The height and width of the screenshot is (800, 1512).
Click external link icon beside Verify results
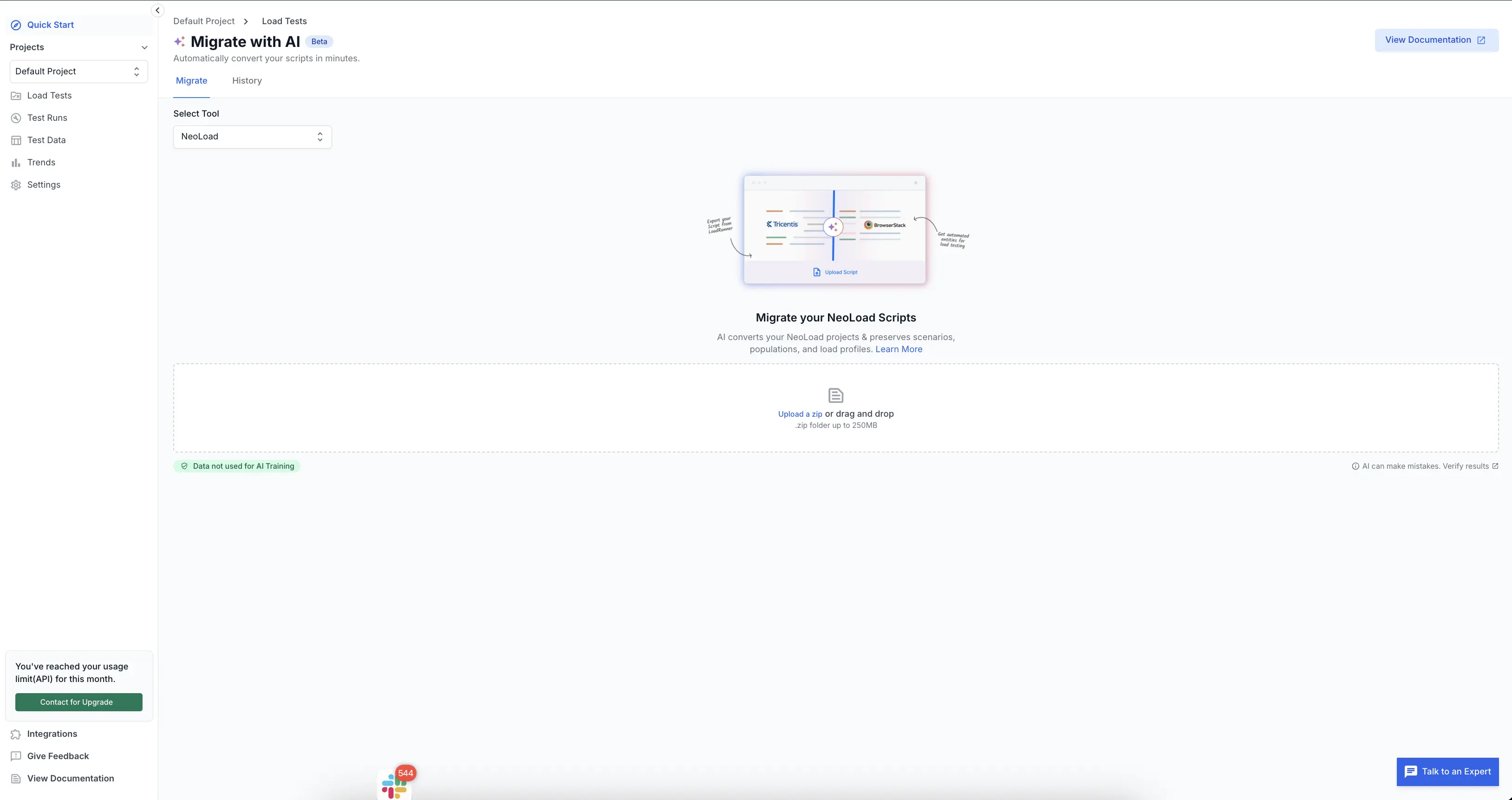(1495, 466)
